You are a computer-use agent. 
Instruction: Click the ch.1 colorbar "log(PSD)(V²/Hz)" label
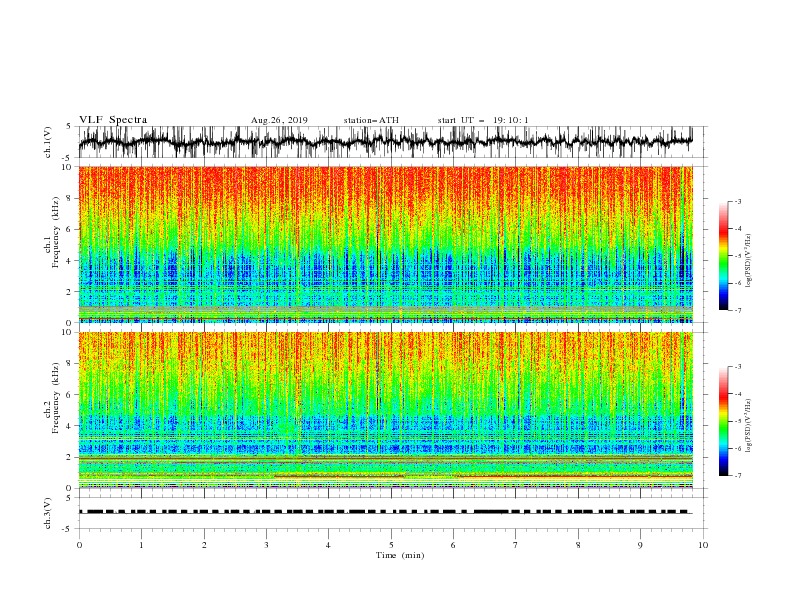click(x=749, y=261)
